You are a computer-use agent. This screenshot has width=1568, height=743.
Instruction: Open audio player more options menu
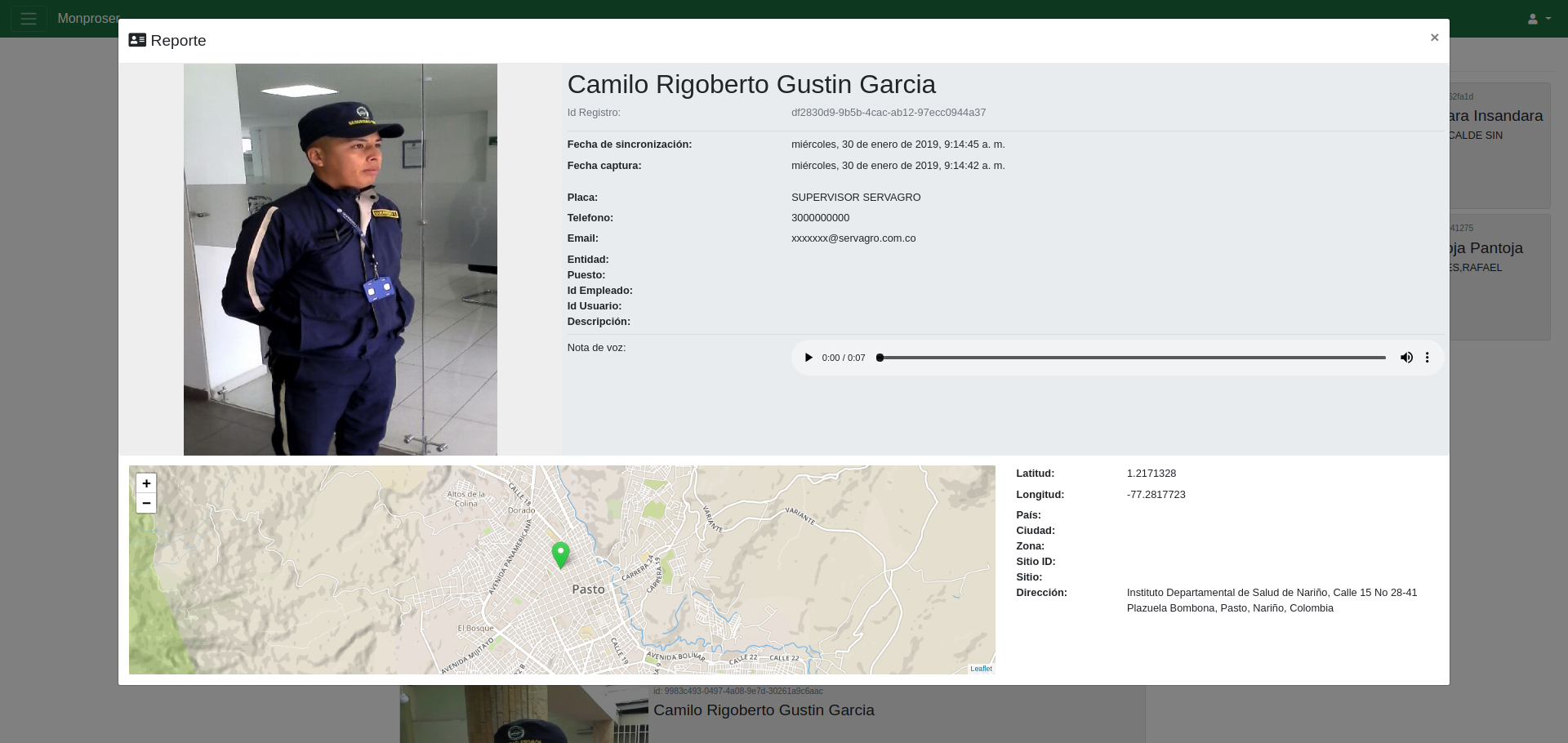tap(1428, 358)
